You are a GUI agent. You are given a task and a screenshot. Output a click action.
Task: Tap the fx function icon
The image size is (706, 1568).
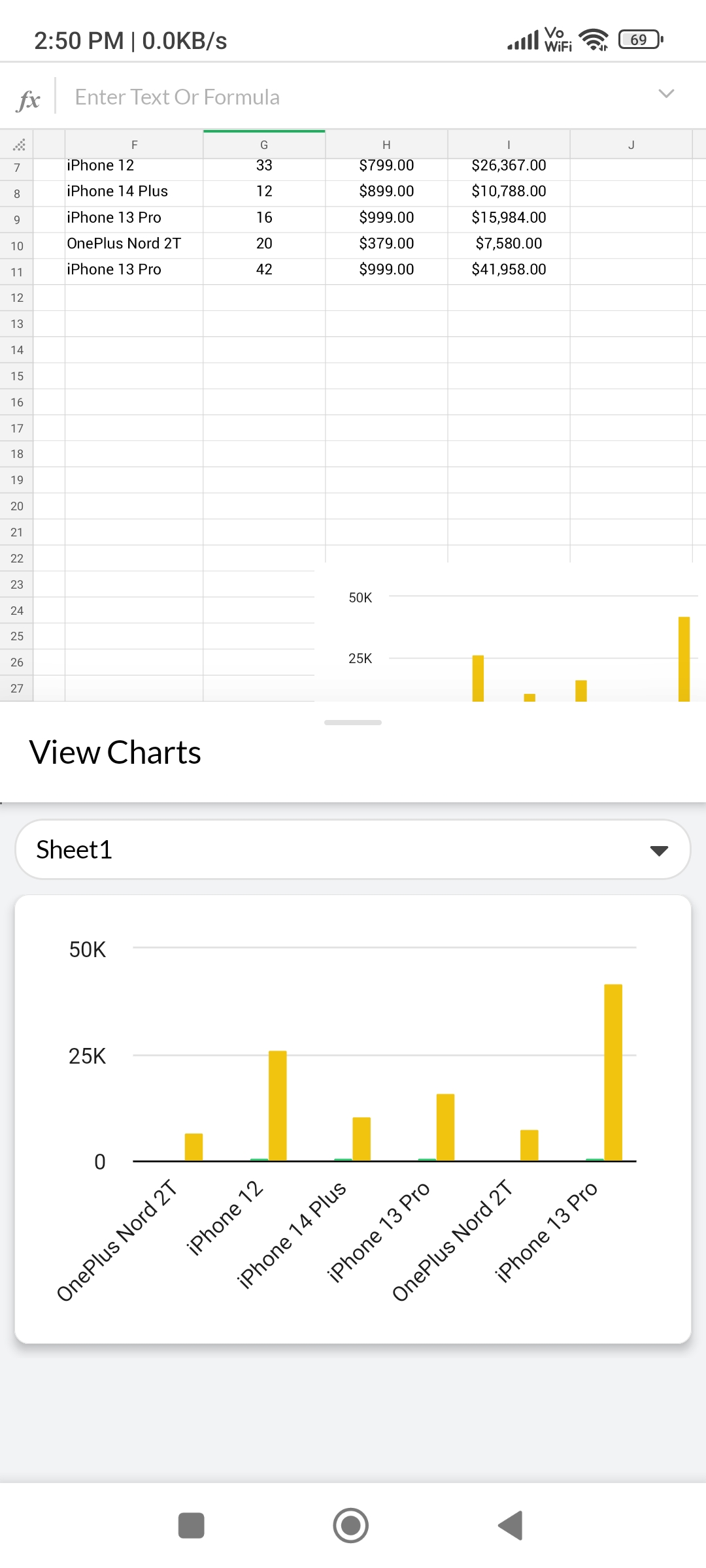click(x=29, y=99)
